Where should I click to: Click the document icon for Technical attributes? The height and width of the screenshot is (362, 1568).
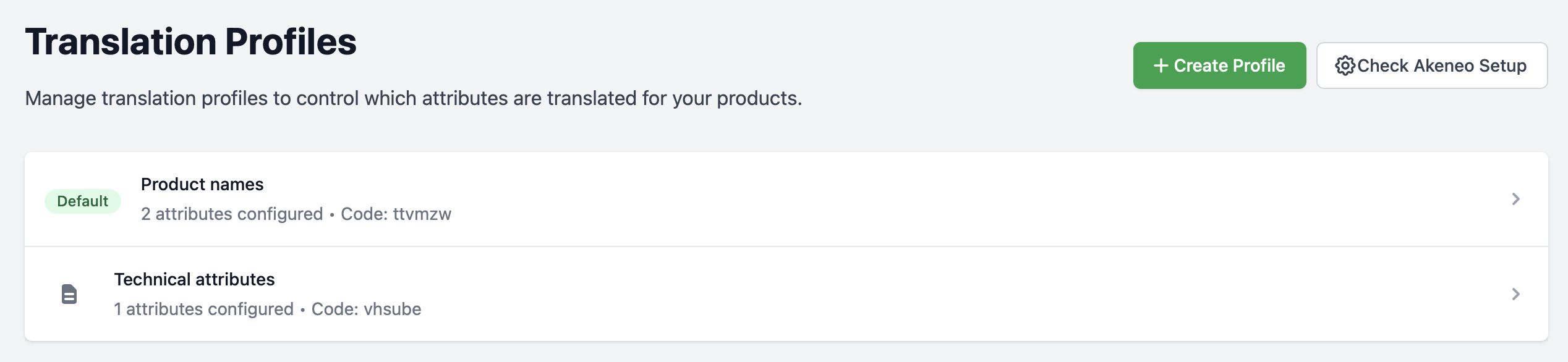point(69,294)
